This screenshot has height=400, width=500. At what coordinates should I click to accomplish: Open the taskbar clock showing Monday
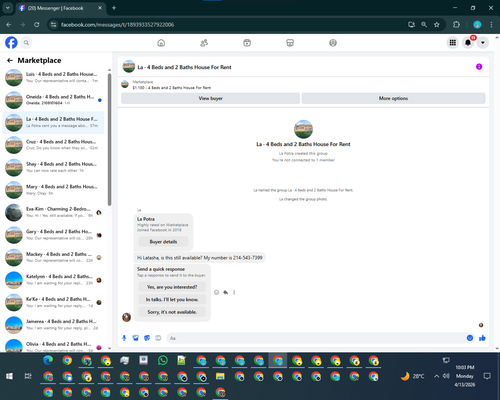pos(465,376)
